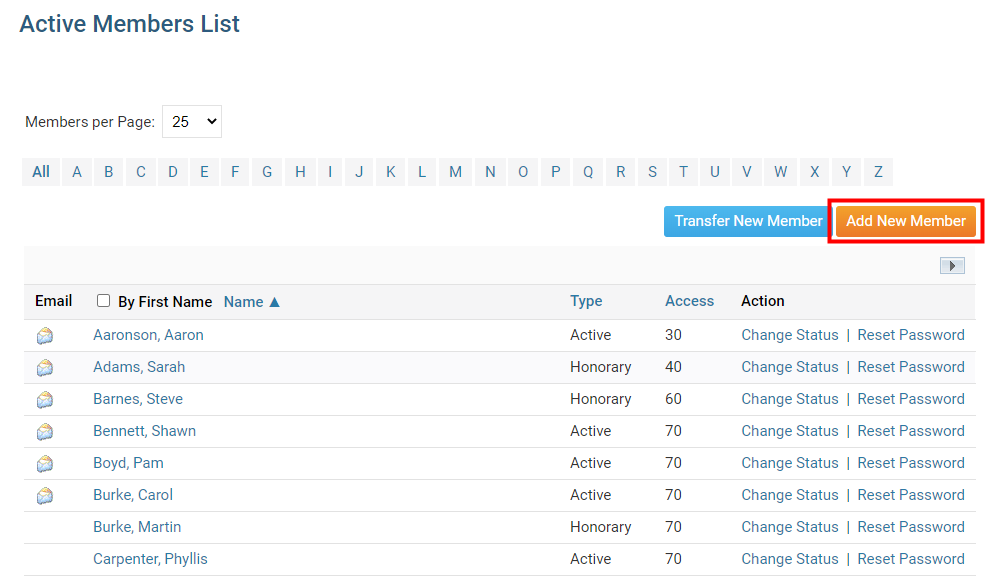Click the email icon for Aaronson, Aaron

click(45, 336)
